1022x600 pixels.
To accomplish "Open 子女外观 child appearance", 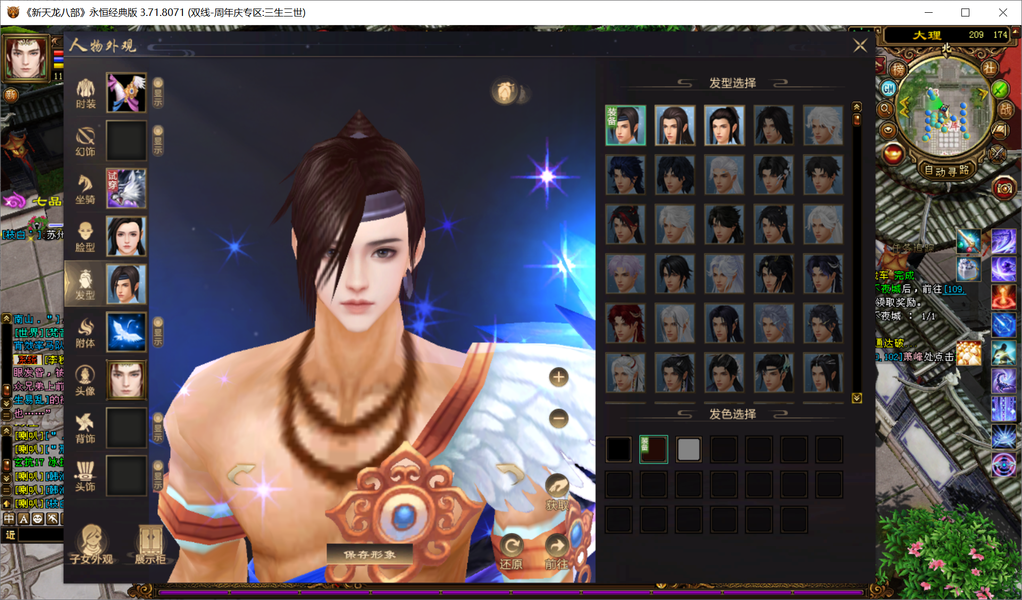I will (x=91, y=545).
